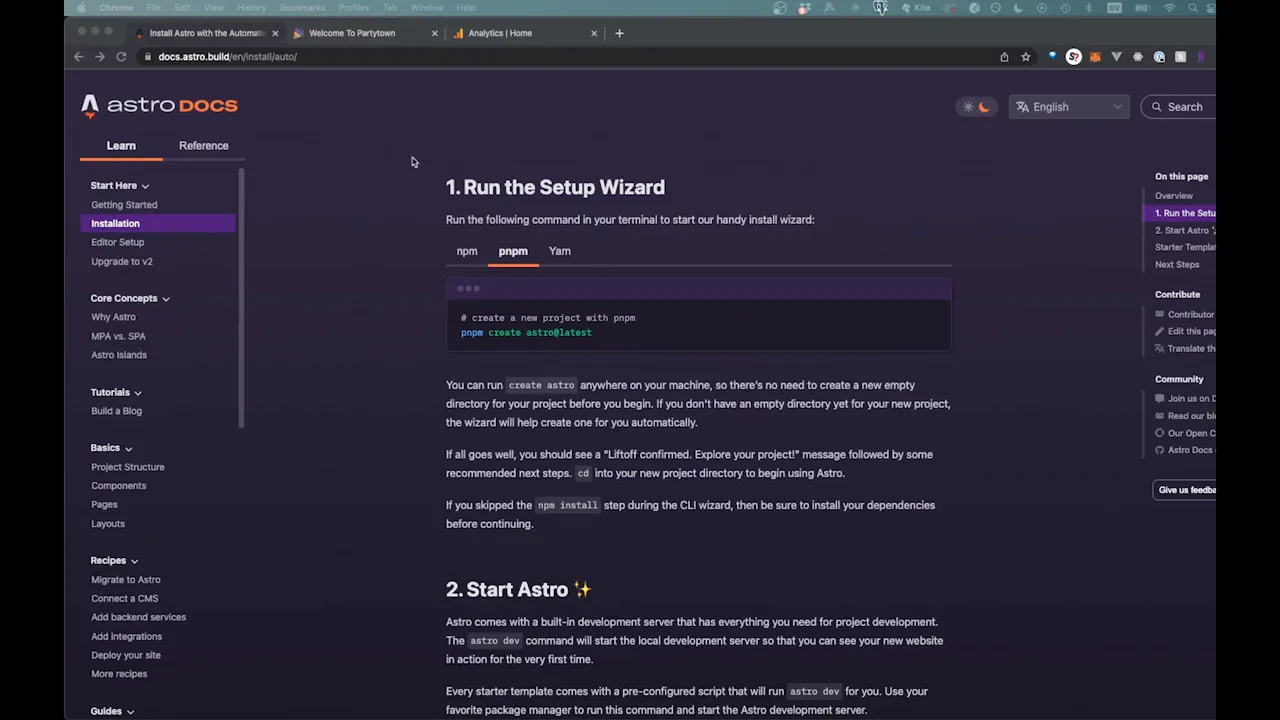Open Add backend services recipe

click(x=138, y=618)
